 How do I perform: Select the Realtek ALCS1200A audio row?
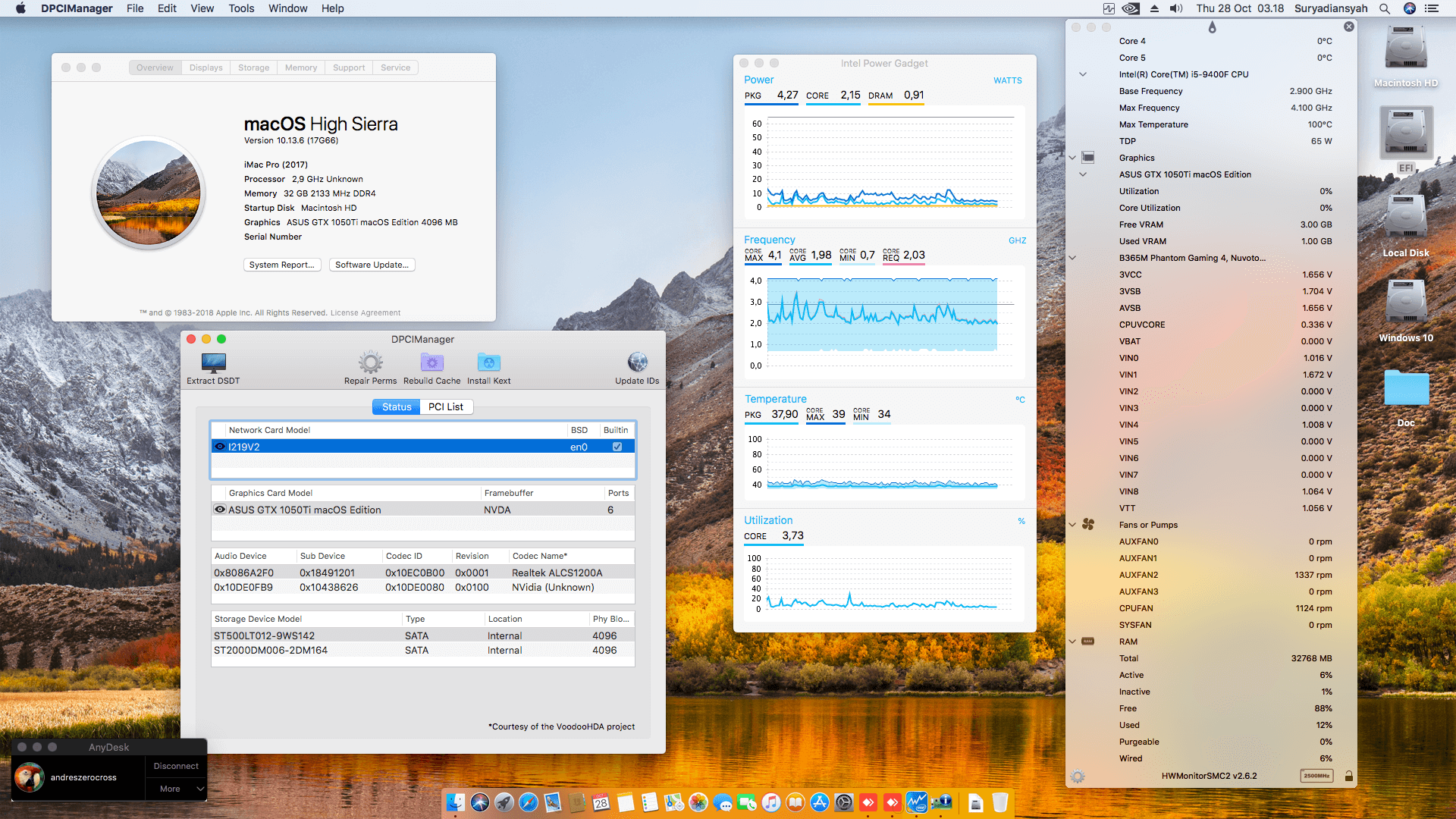[x=423, y=573]
